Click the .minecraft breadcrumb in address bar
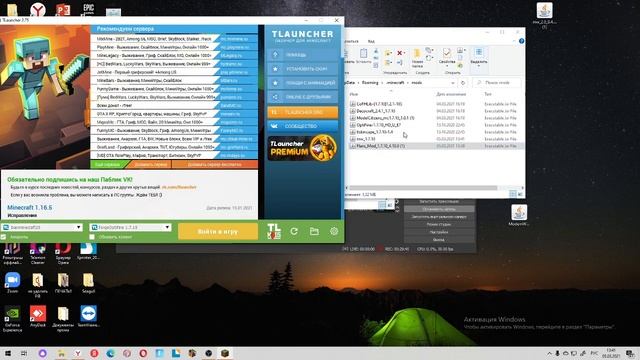The height and width of the screenshot is (360, 640). pyautogui.click(x=395, y=82)
